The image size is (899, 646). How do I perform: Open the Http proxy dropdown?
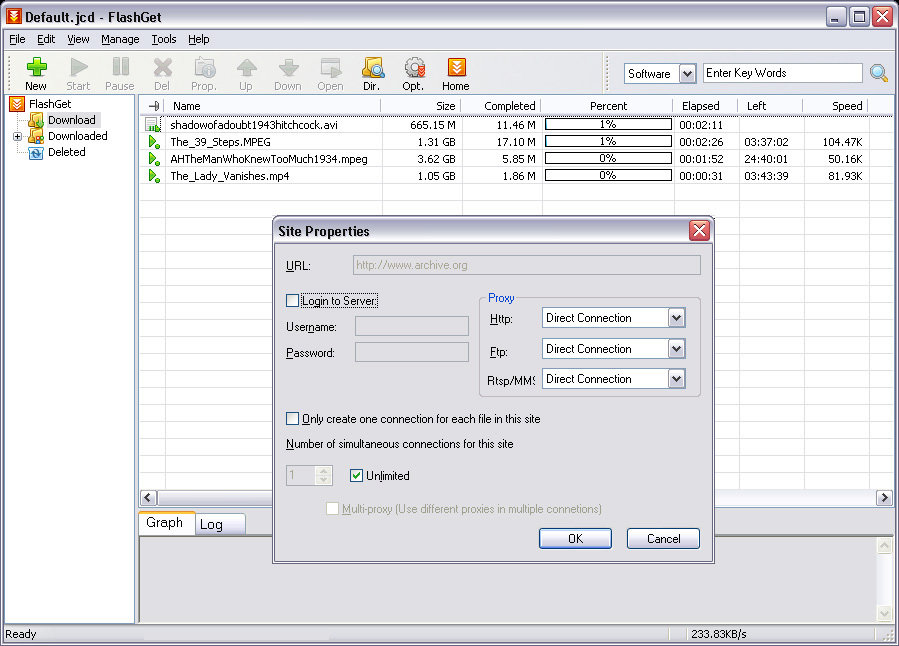(x=677, y=318)
